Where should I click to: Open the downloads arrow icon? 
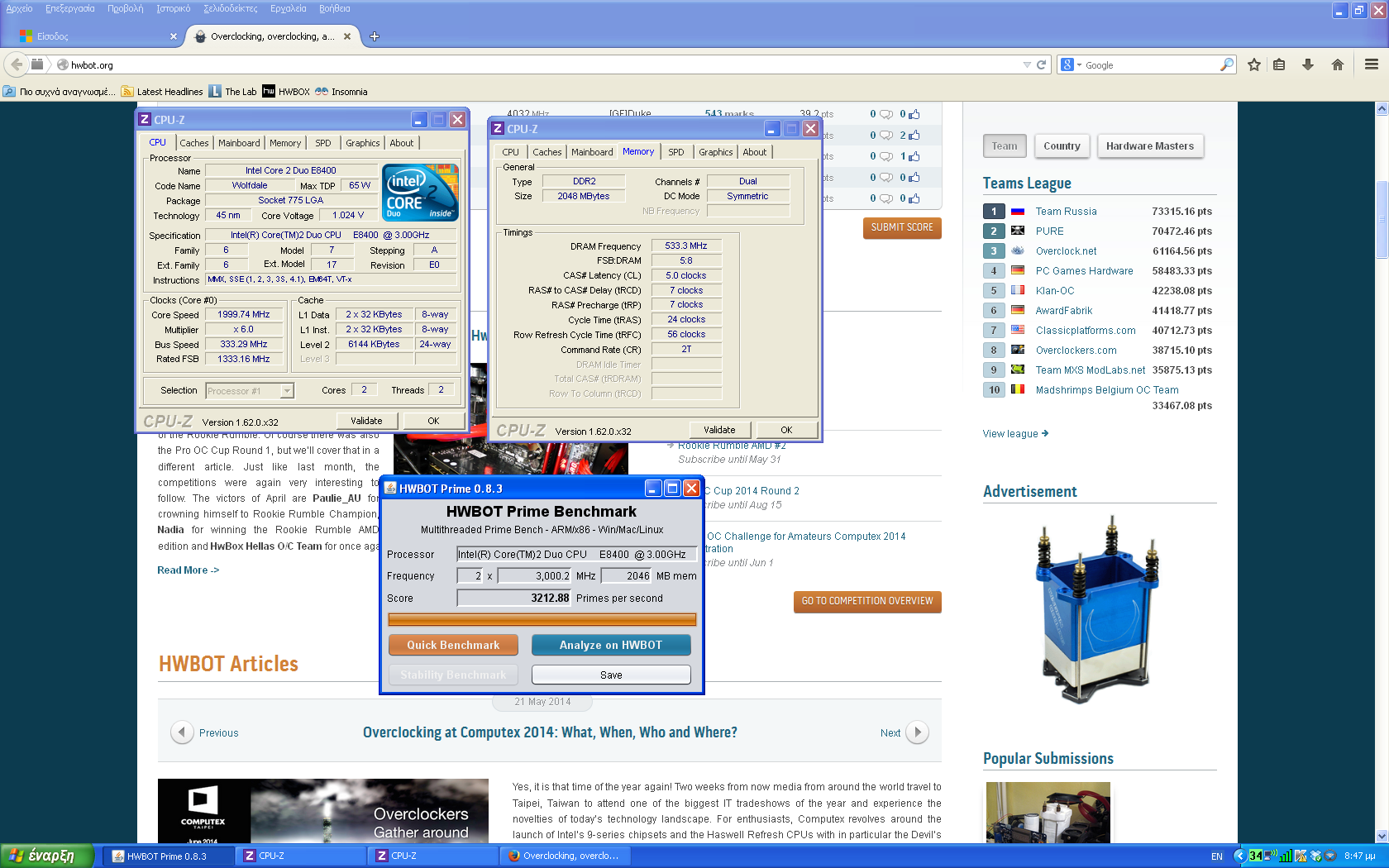(1308, 64)
